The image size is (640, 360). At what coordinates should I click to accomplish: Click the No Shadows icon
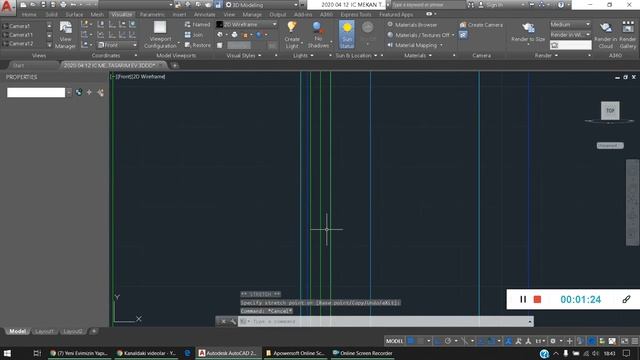click(x=318, y=28)
